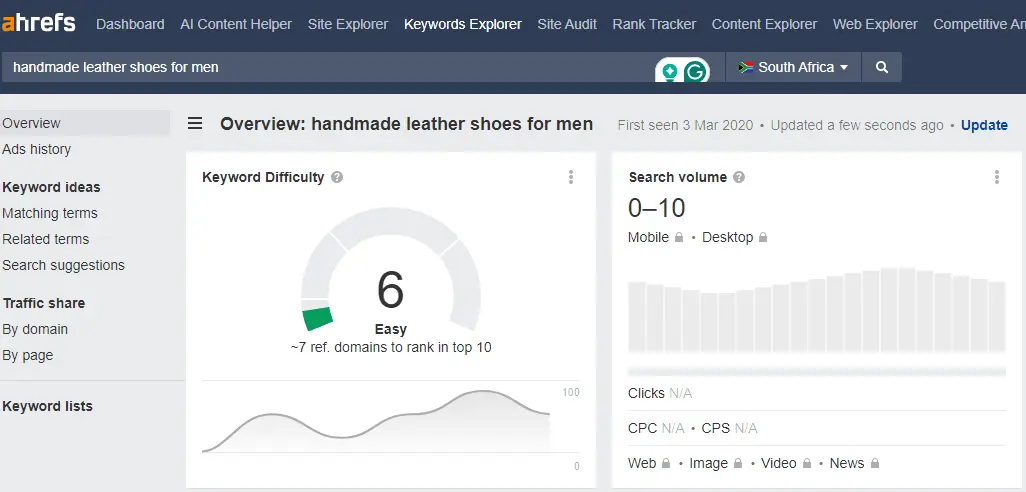
Task: Click the Keyword Difficulty gauge score 6
Action: (x=391, y=289)
